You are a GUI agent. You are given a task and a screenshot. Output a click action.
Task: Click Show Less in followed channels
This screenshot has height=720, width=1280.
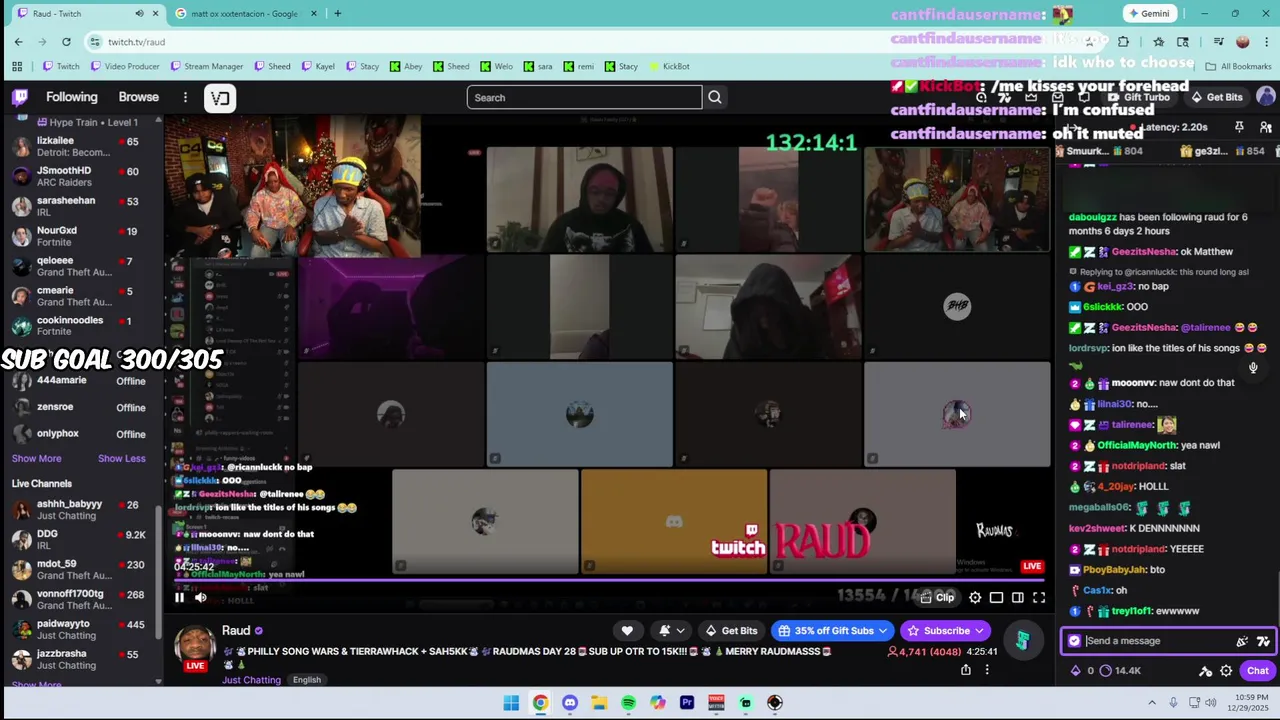(x=121, y=458)
